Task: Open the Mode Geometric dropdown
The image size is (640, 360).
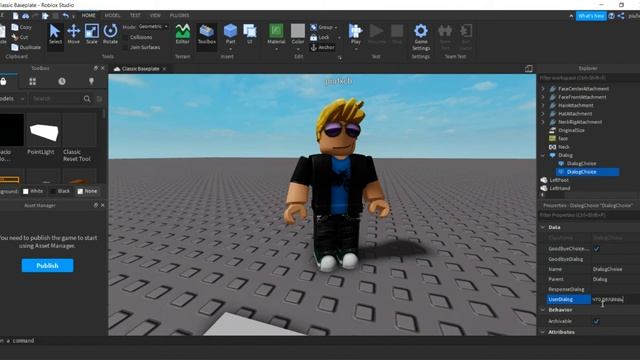Action: (153, 27)
